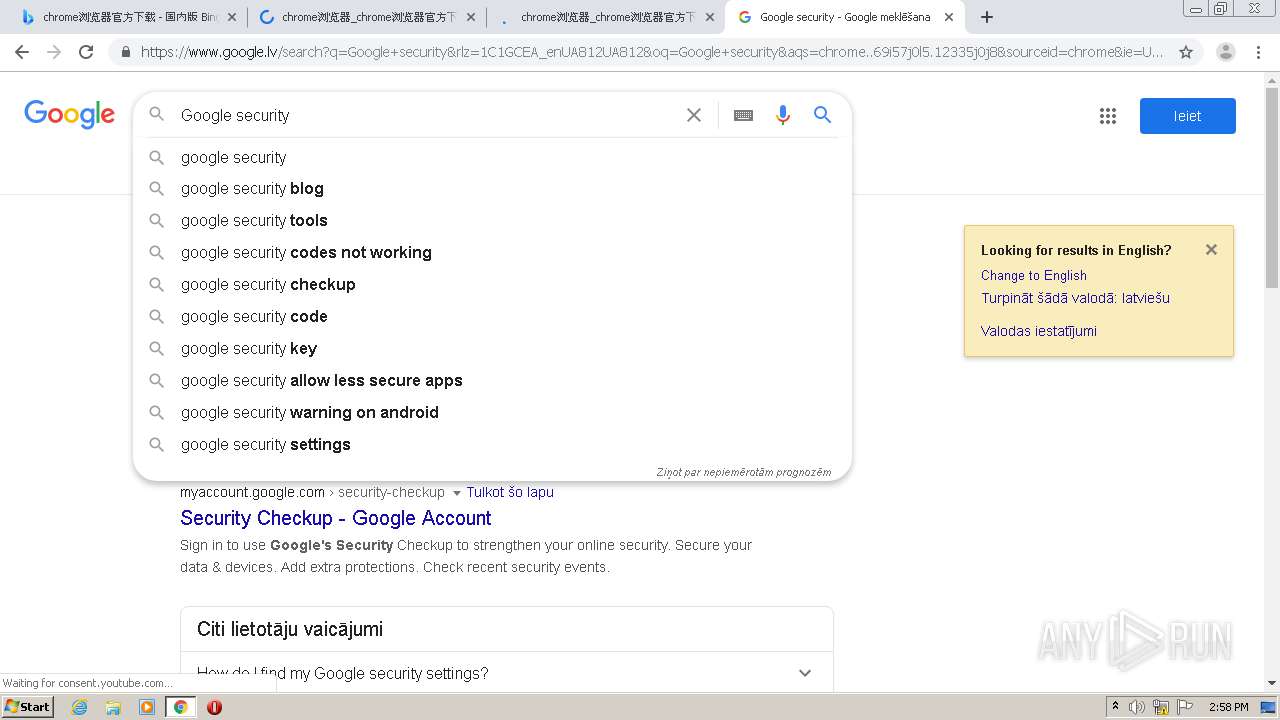
Task: Choose the first plain 'google security' suggestion
Action: click(492, 157)
